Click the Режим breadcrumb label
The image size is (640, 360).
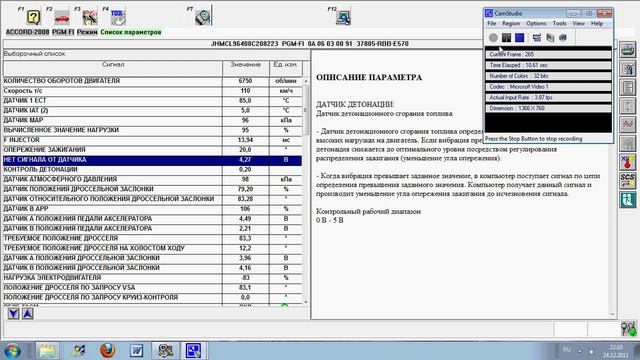coord(87,32)
